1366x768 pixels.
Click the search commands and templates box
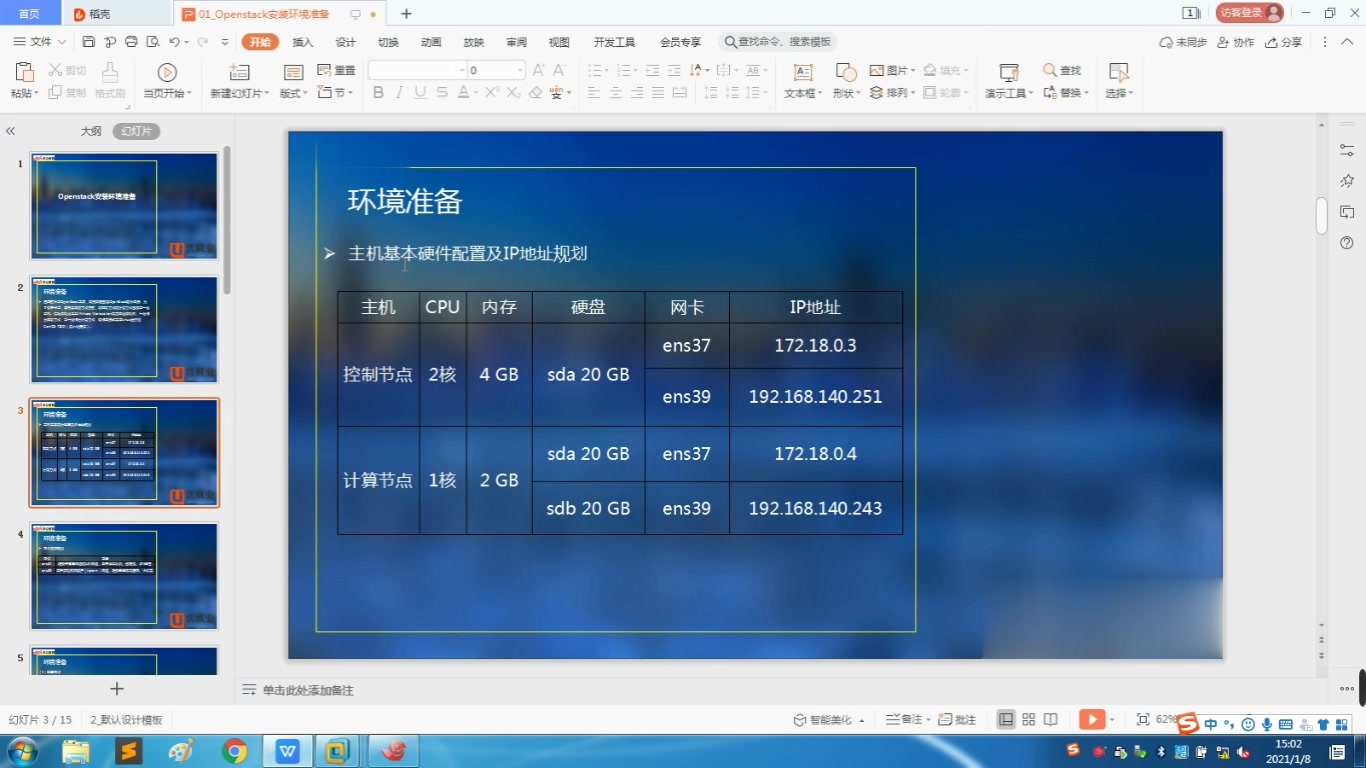pos(778,42)
